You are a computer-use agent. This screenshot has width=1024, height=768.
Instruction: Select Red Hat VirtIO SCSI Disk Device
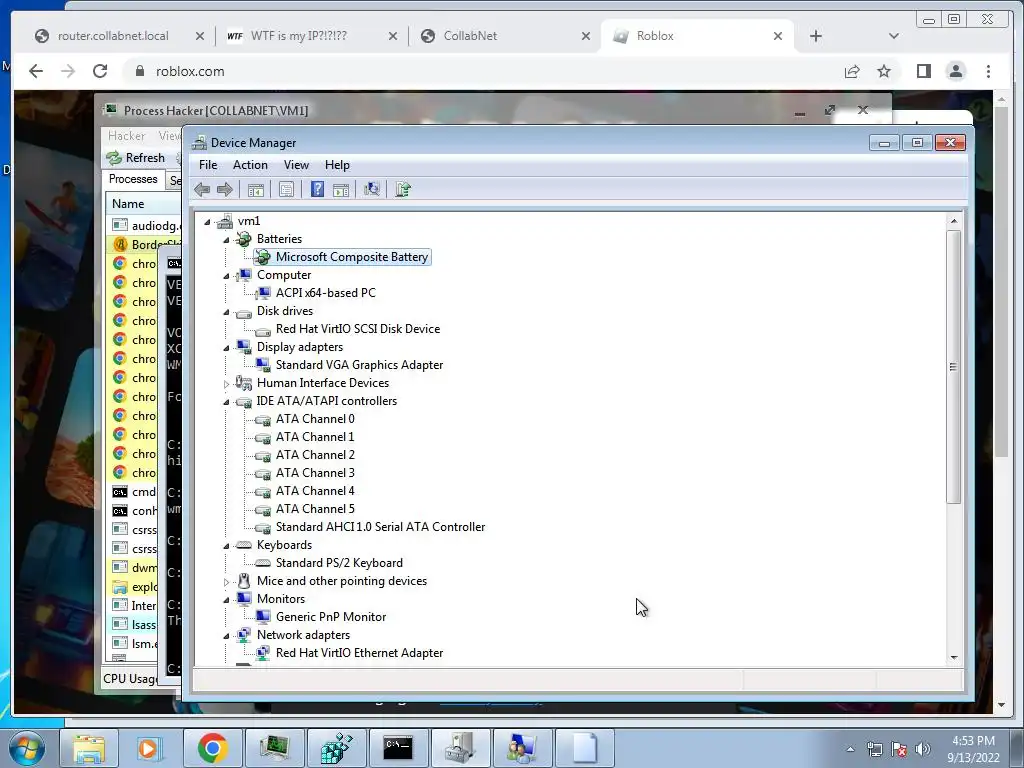tap(358, 328)
